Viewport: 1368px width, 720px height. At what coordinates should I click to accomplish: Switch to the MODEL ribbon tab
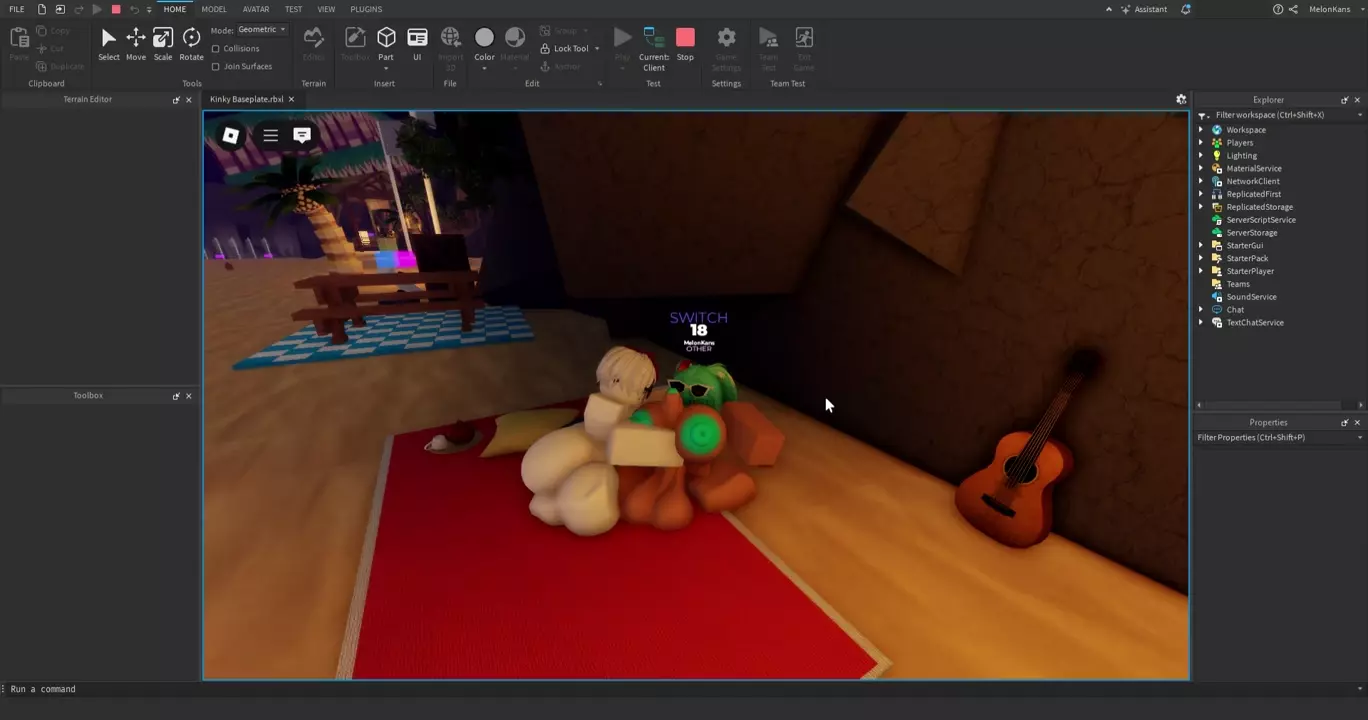pos(214,9)
